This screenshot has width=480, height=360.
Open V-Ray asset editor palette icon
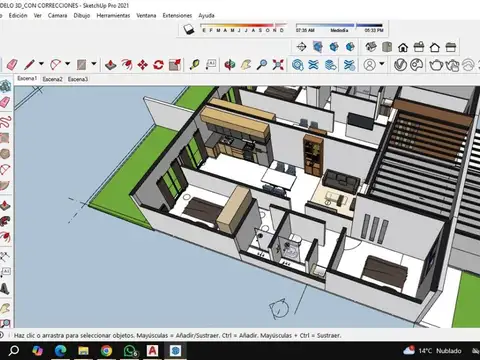417,65
